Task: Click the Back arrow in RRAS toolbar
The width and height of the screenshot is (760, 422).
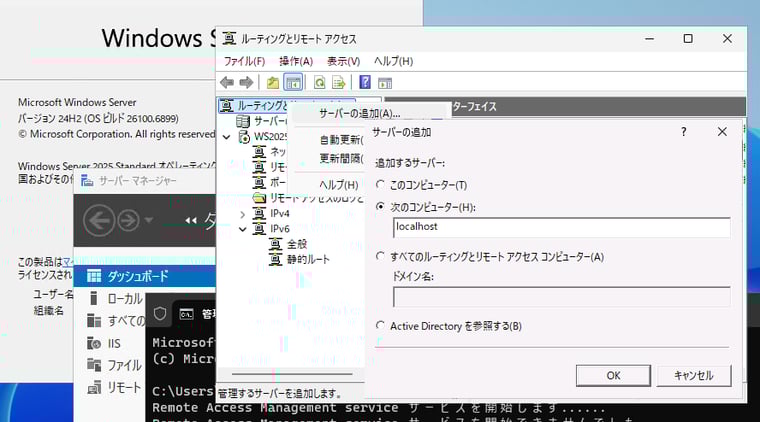Action: [x=227, y=82]
